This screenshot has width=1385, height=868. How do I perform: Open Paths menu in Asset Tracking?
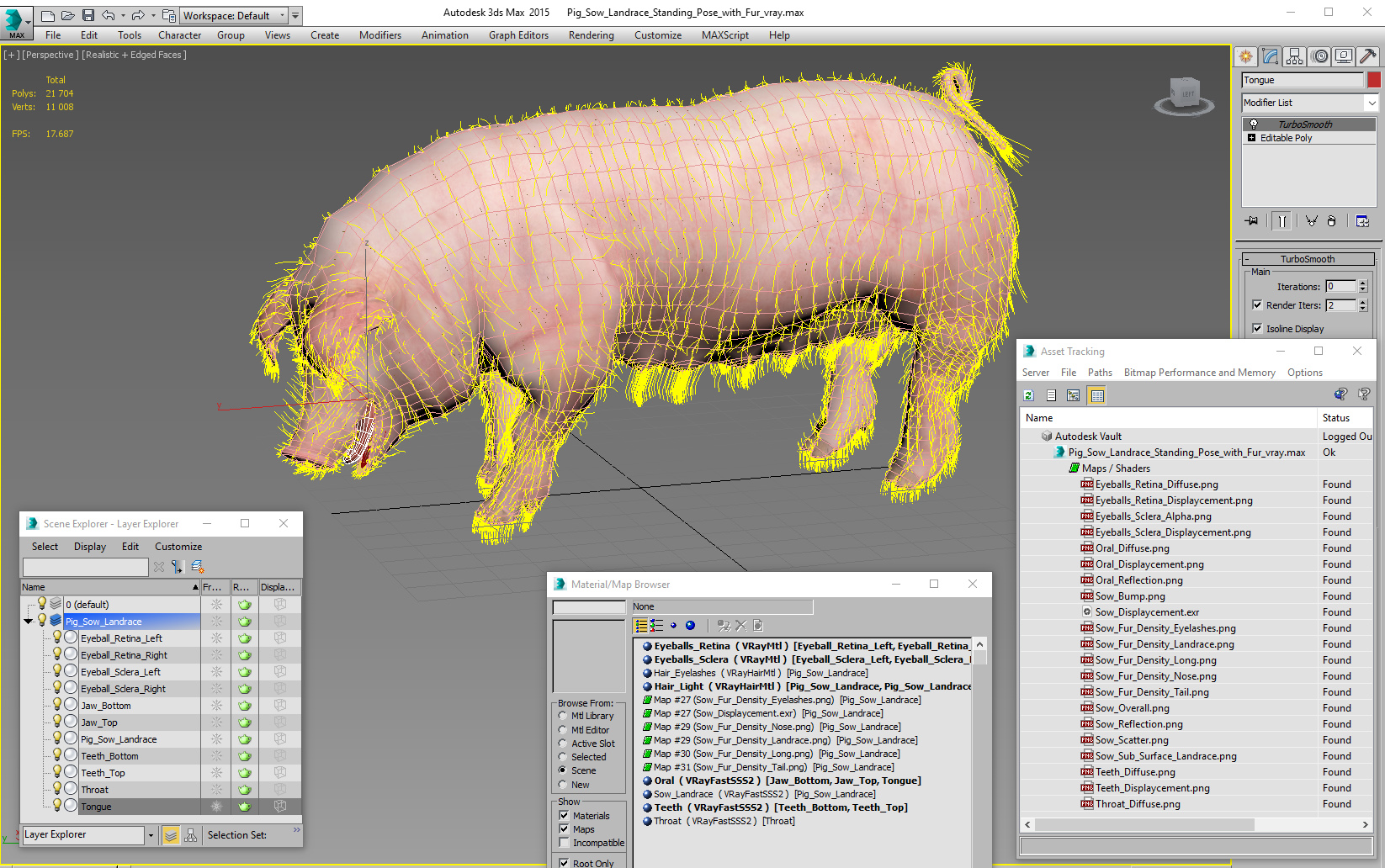pyautogui.click(x=1100, y=373)
